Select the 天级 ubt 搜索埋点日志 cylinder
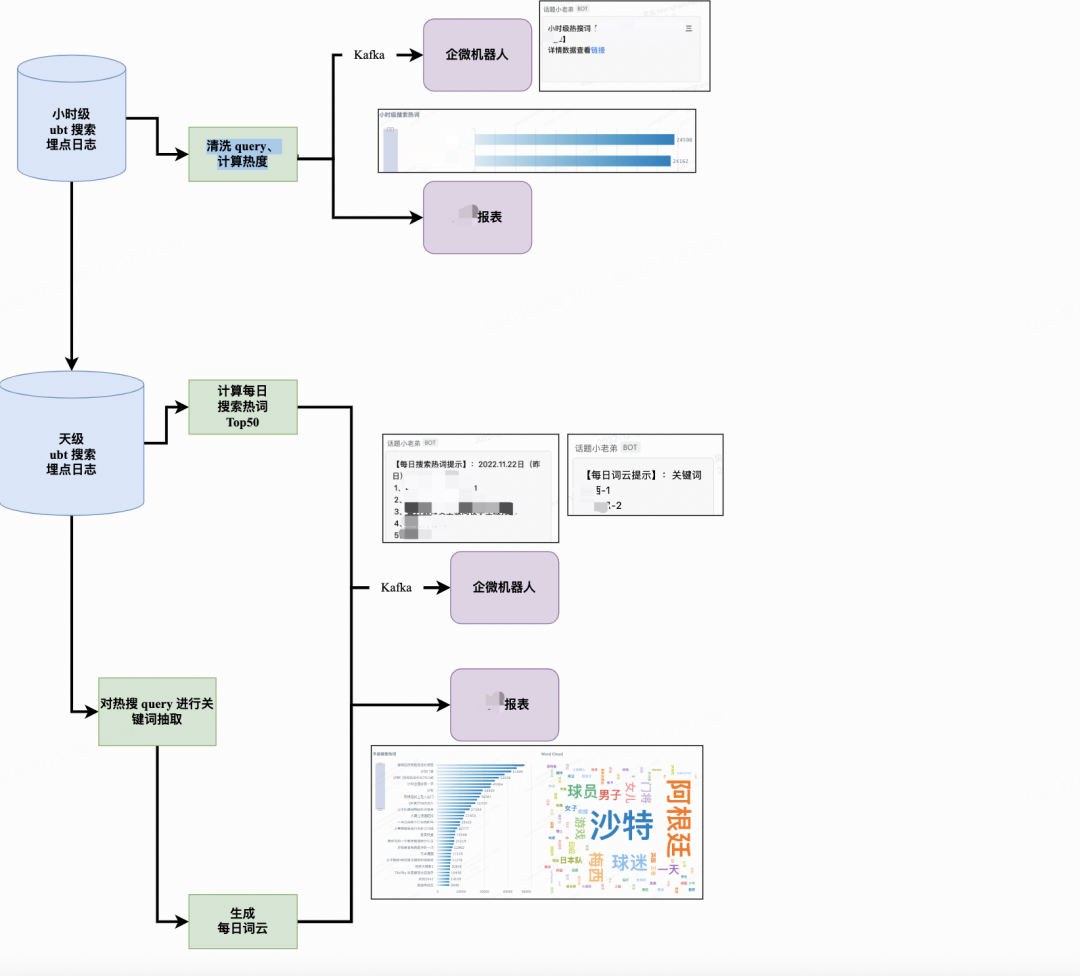 click(x=72, y=443)
